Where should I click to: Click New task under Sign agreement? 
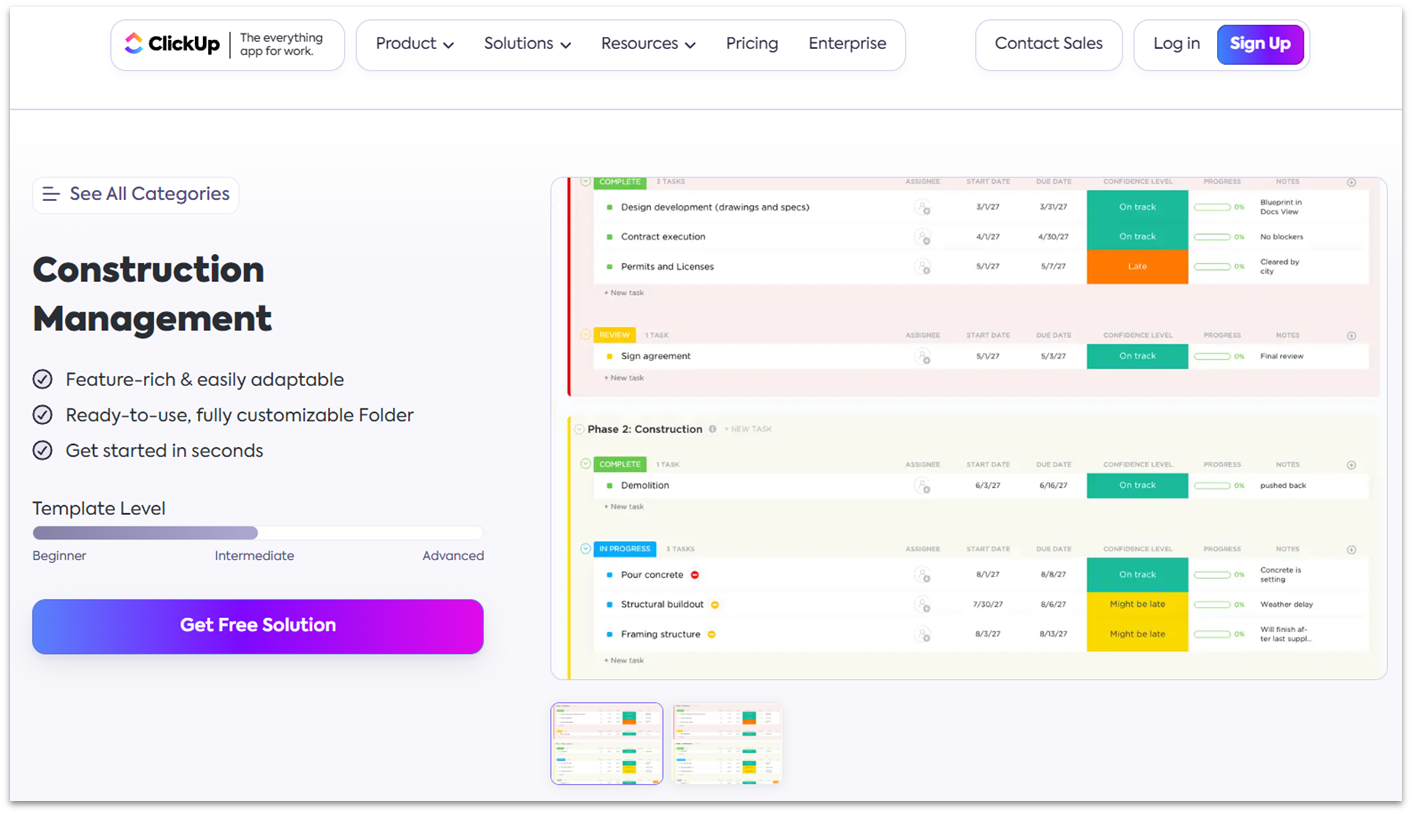624,378
